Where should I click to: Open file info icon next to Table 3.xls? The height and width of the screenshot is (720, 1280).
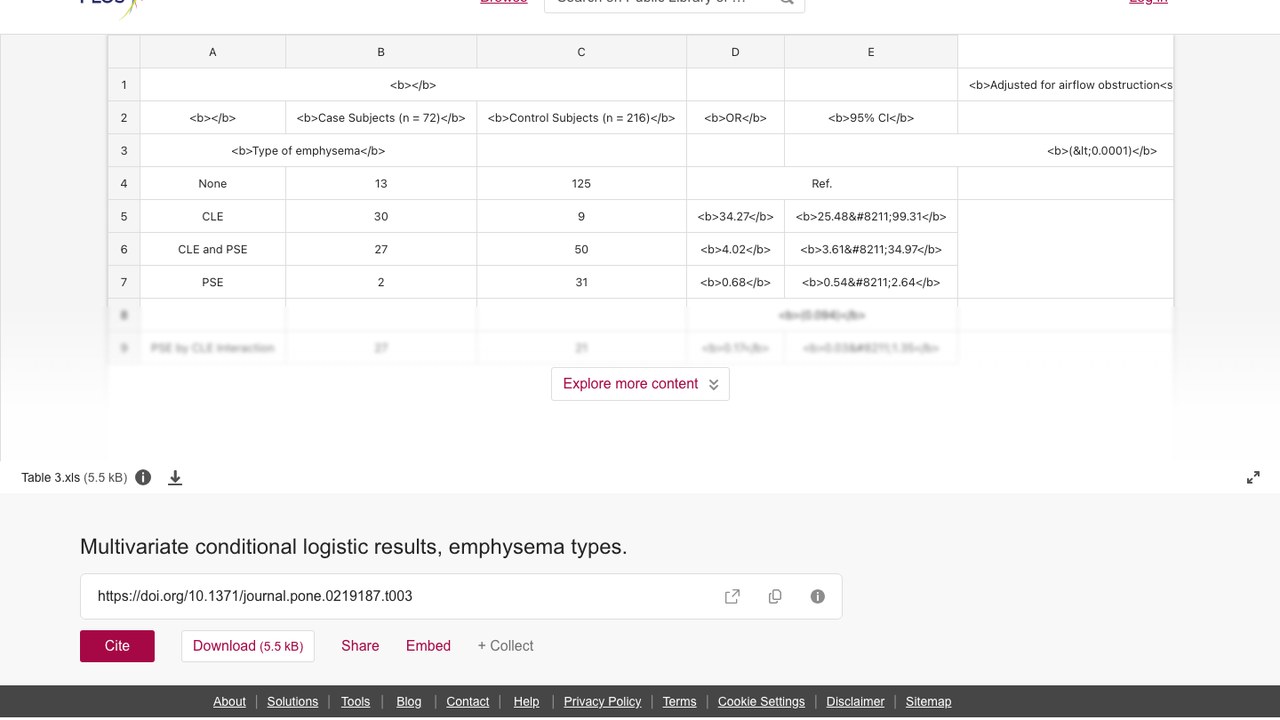tap(143, 477)
